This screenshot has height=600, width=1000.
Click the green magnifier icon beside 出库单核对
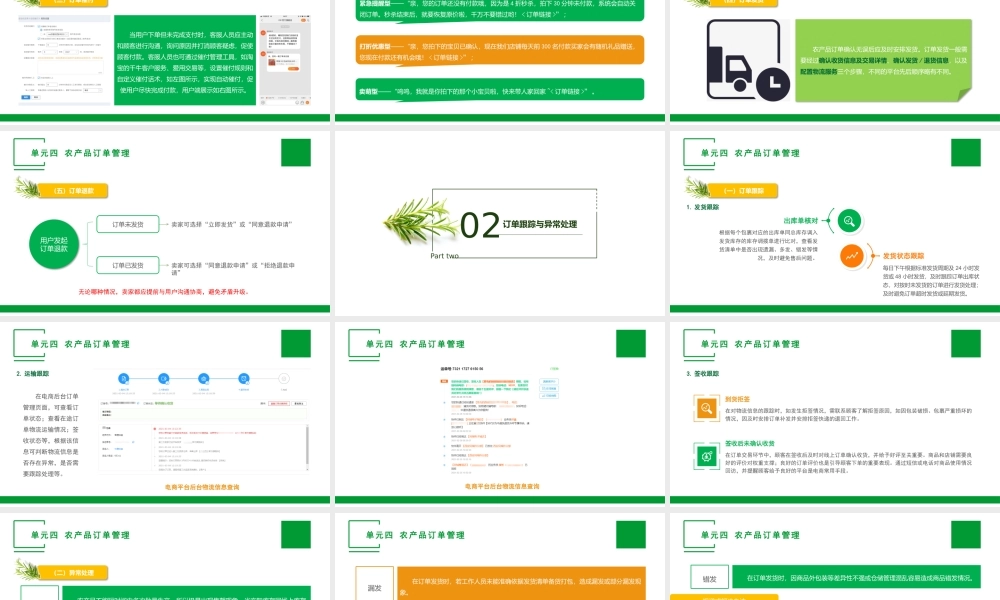click(848, 221)
